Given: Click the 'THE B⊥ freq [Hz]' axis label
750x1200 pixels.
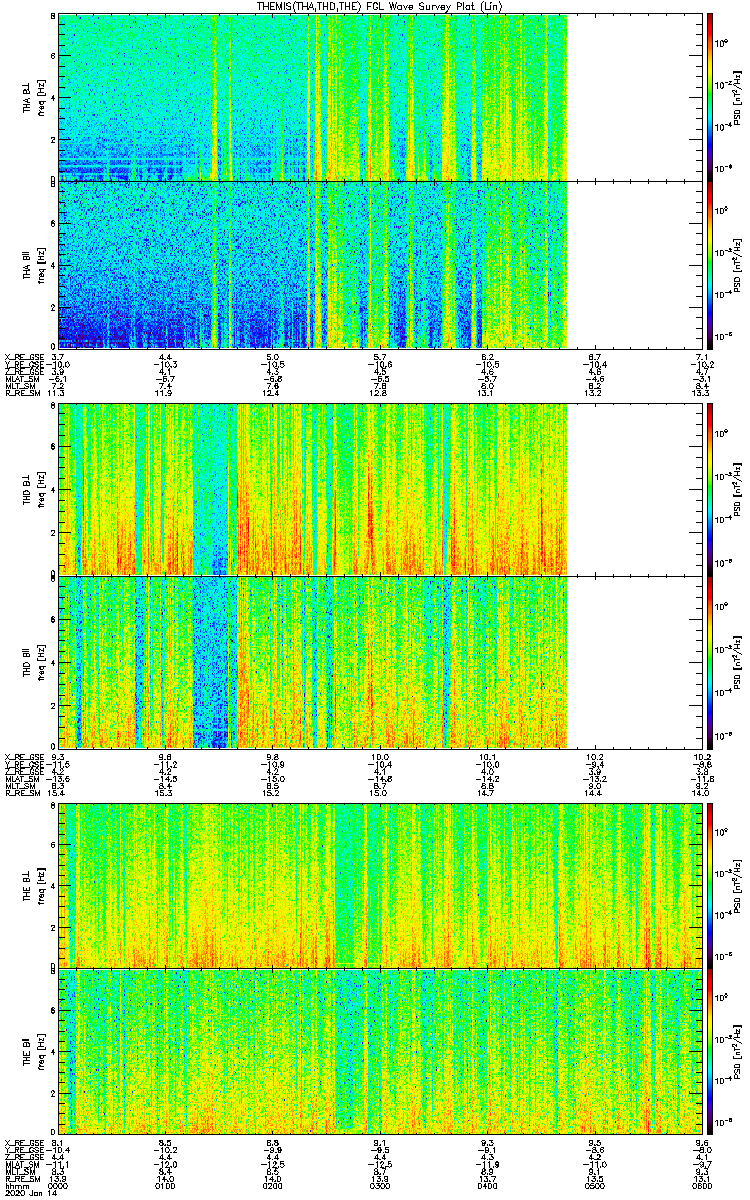Looking at the screenshot, I should (32, 884).
